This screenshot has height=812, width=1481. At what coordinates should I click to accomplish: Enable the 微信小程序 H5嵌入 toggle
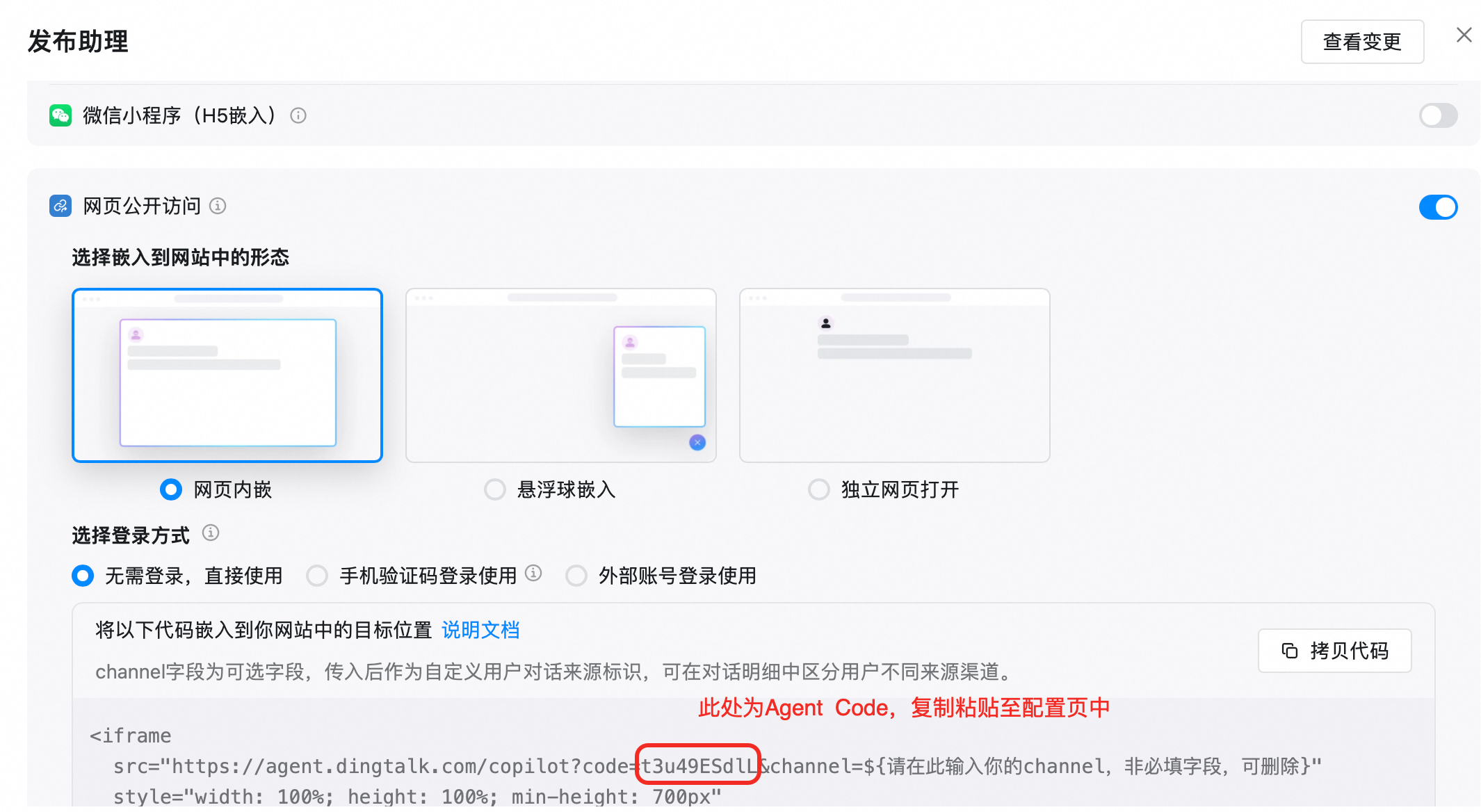[x=1438, y=115]
